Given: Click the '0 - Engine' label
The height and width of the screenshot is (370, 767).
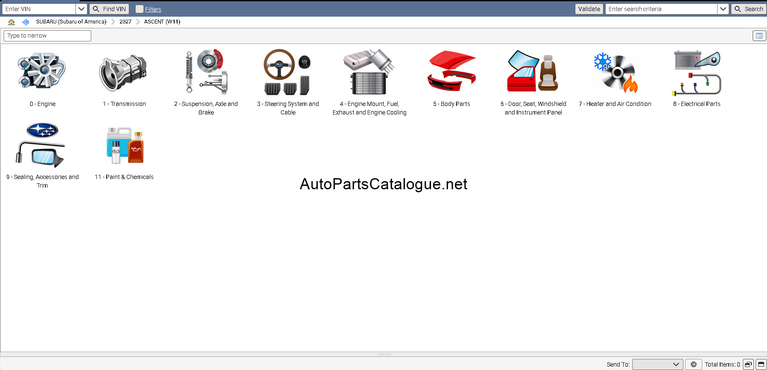Looking at the screenshot, I should 42,104.
